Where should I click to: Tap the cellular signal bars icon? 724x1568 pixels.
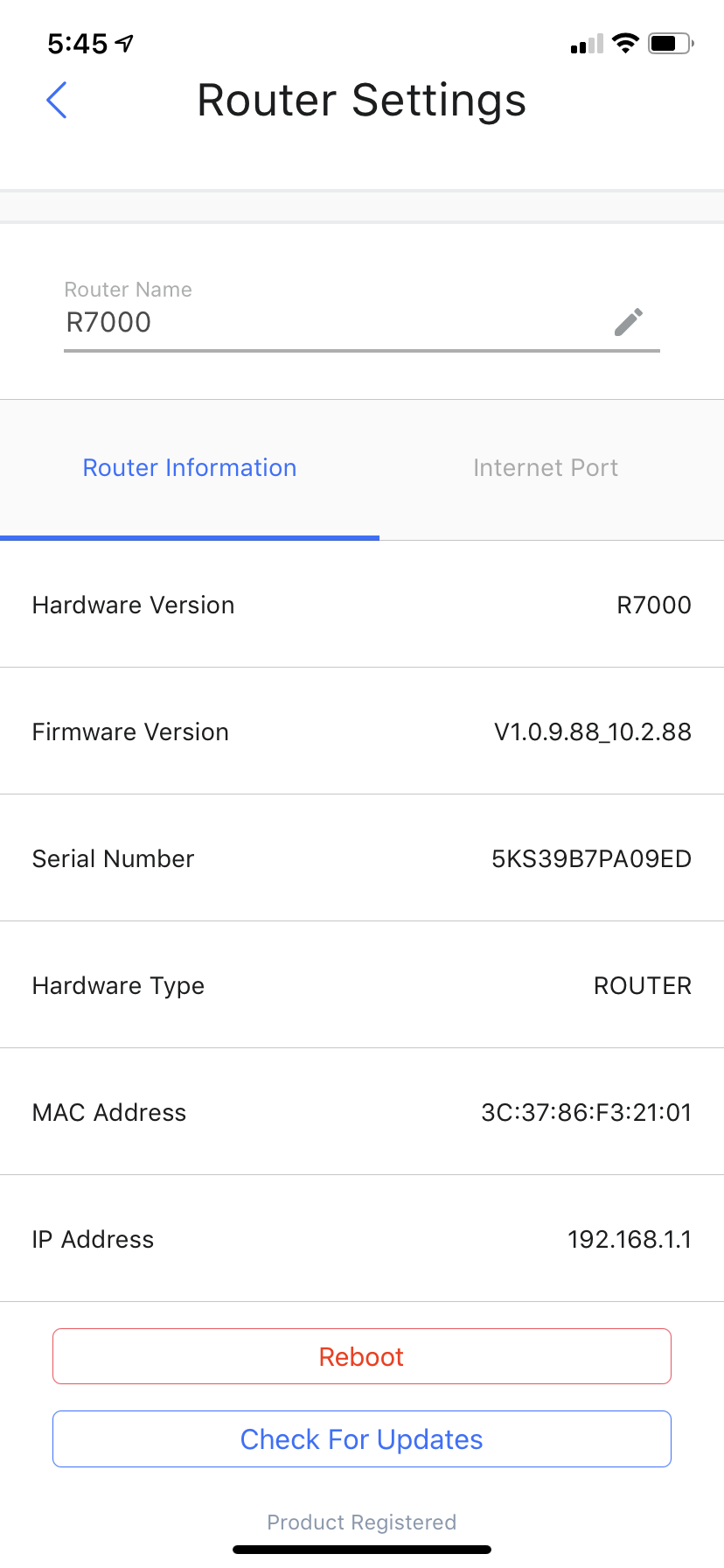click(584, 43)
